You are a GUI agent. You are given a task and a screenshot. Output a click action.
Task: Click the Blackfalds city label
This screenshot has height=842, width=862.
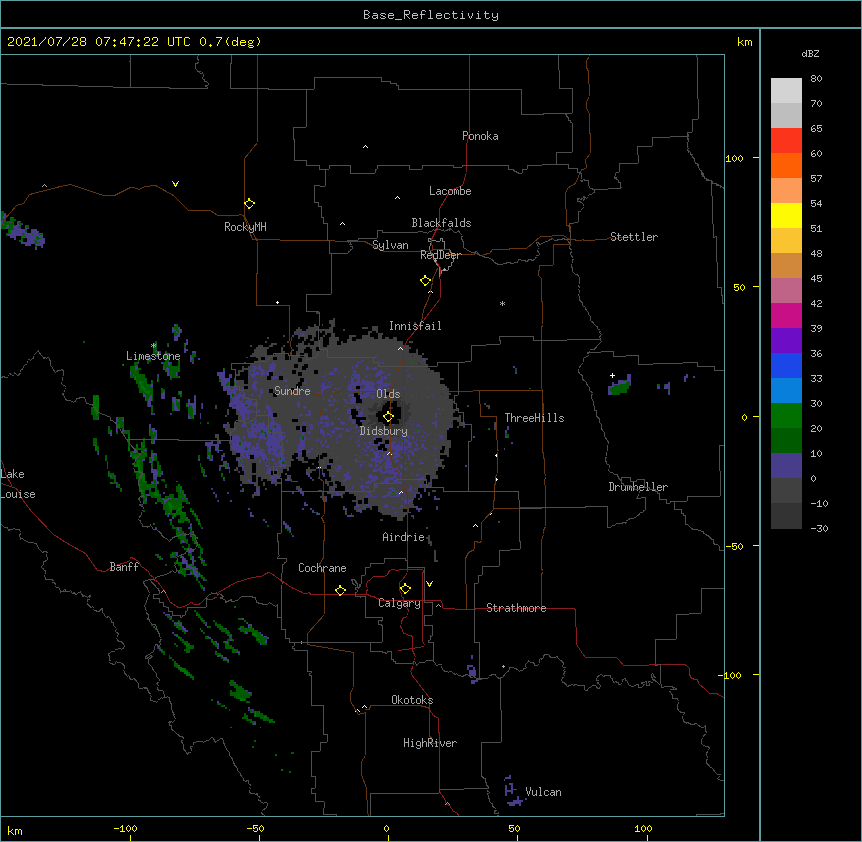coord(441,223)
